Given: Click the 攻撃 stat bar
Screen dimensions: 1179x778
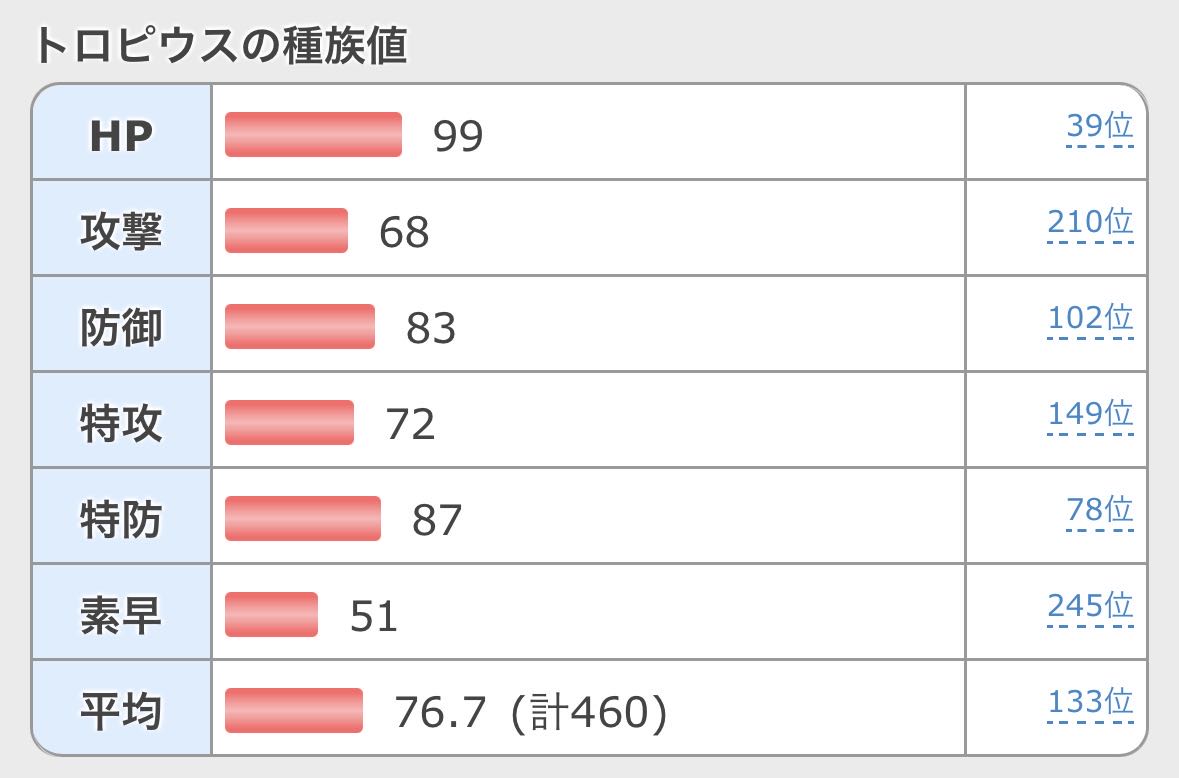Looking at the screenshot, I should (286, 231).
